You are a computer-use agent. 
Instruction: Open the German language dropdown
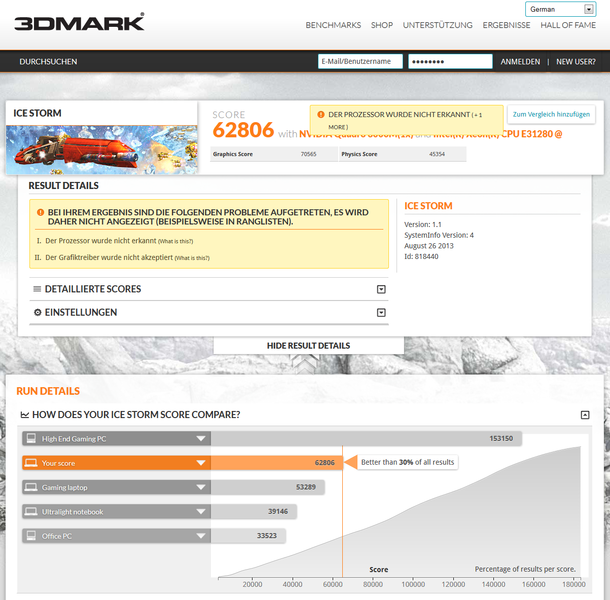pyautogui.click(x=561, y=9)
